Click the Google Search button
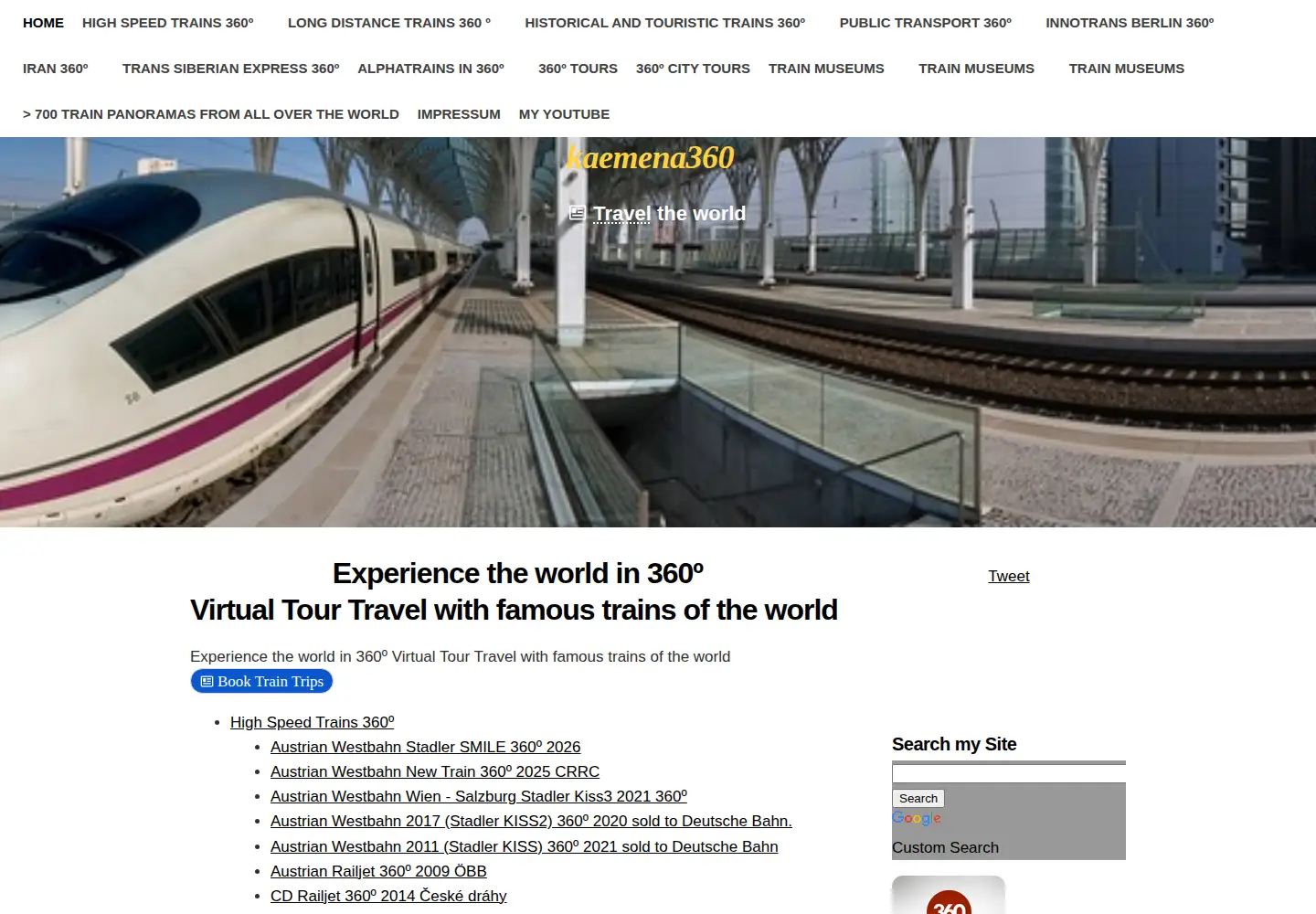The image size is (1316, 914). [918, 798]
